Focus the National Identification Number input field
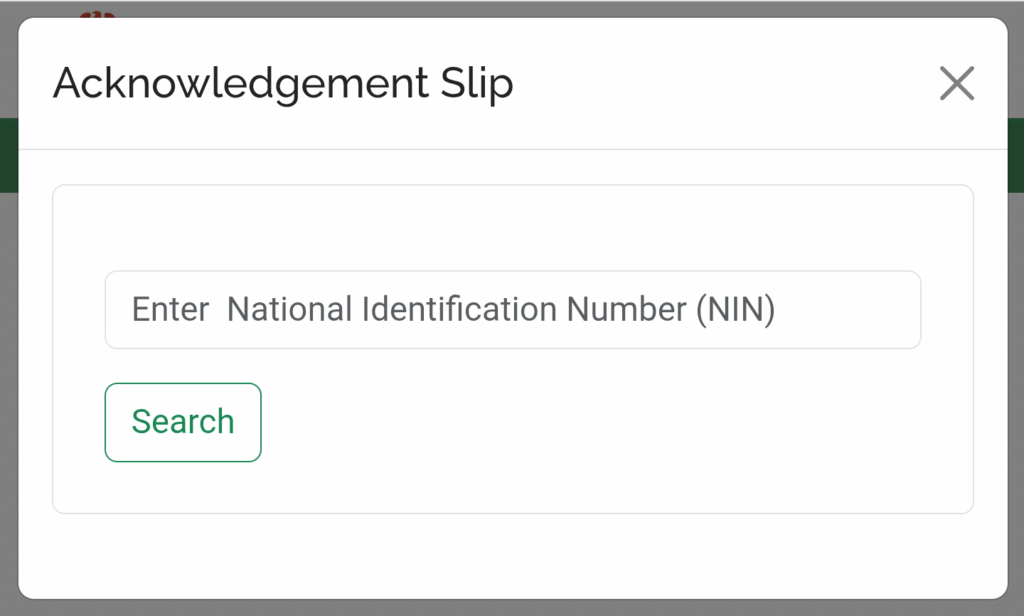This screenshot has width=1024, height=616. click(513, 310)
